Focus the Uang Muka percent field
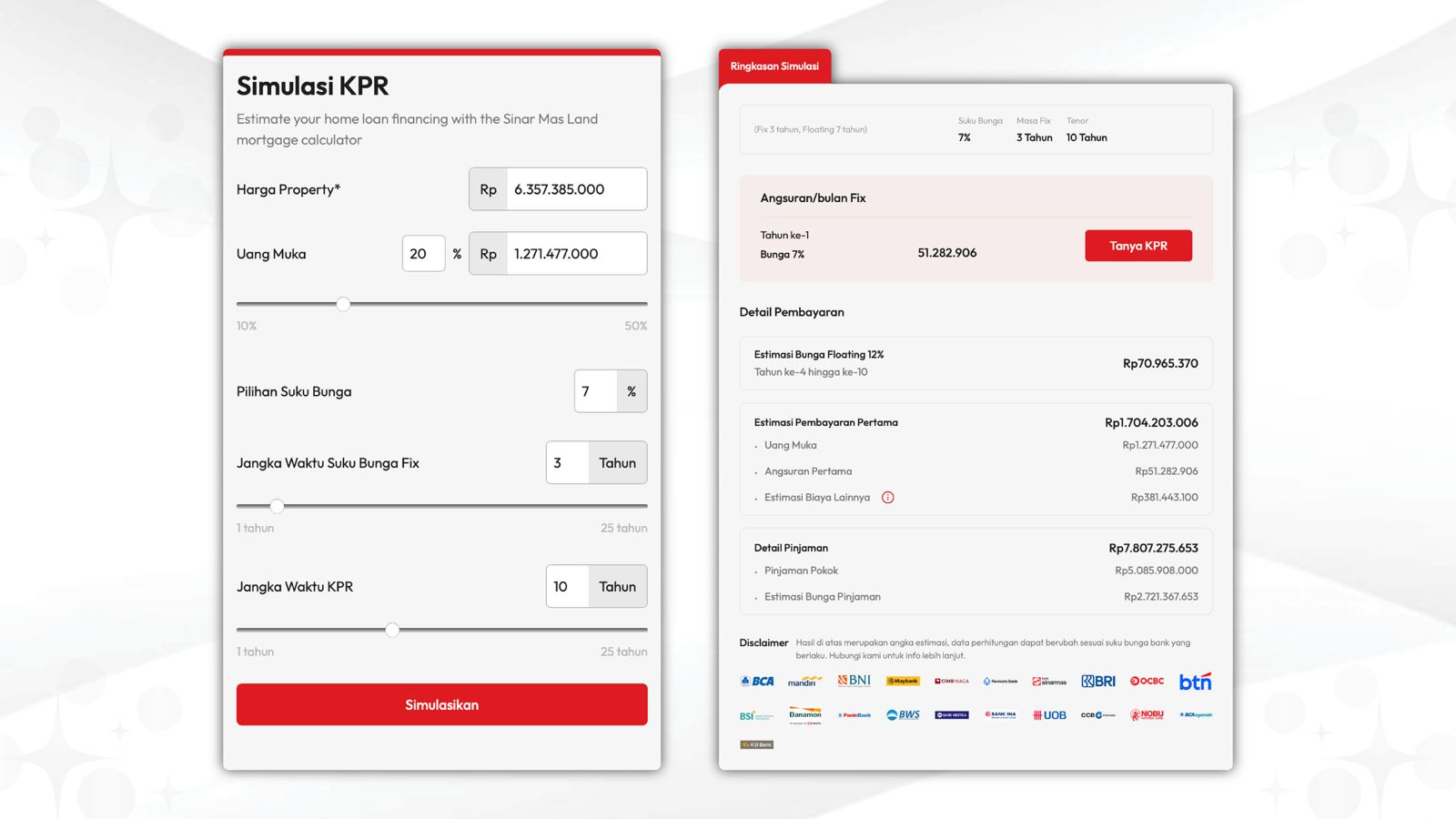This screenshot has height=819, width=1456. pos(424,254)
